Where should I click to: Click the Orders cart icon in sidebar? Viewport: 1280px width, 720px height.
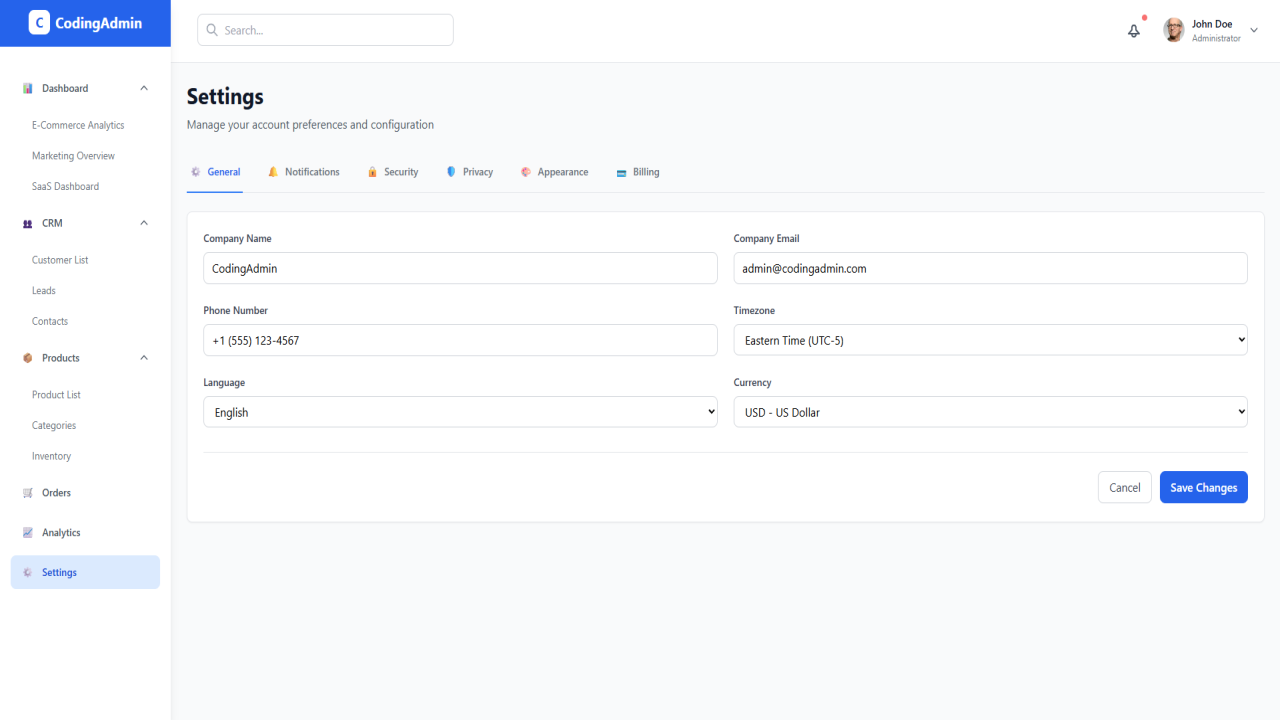click(x=28, y=493)
